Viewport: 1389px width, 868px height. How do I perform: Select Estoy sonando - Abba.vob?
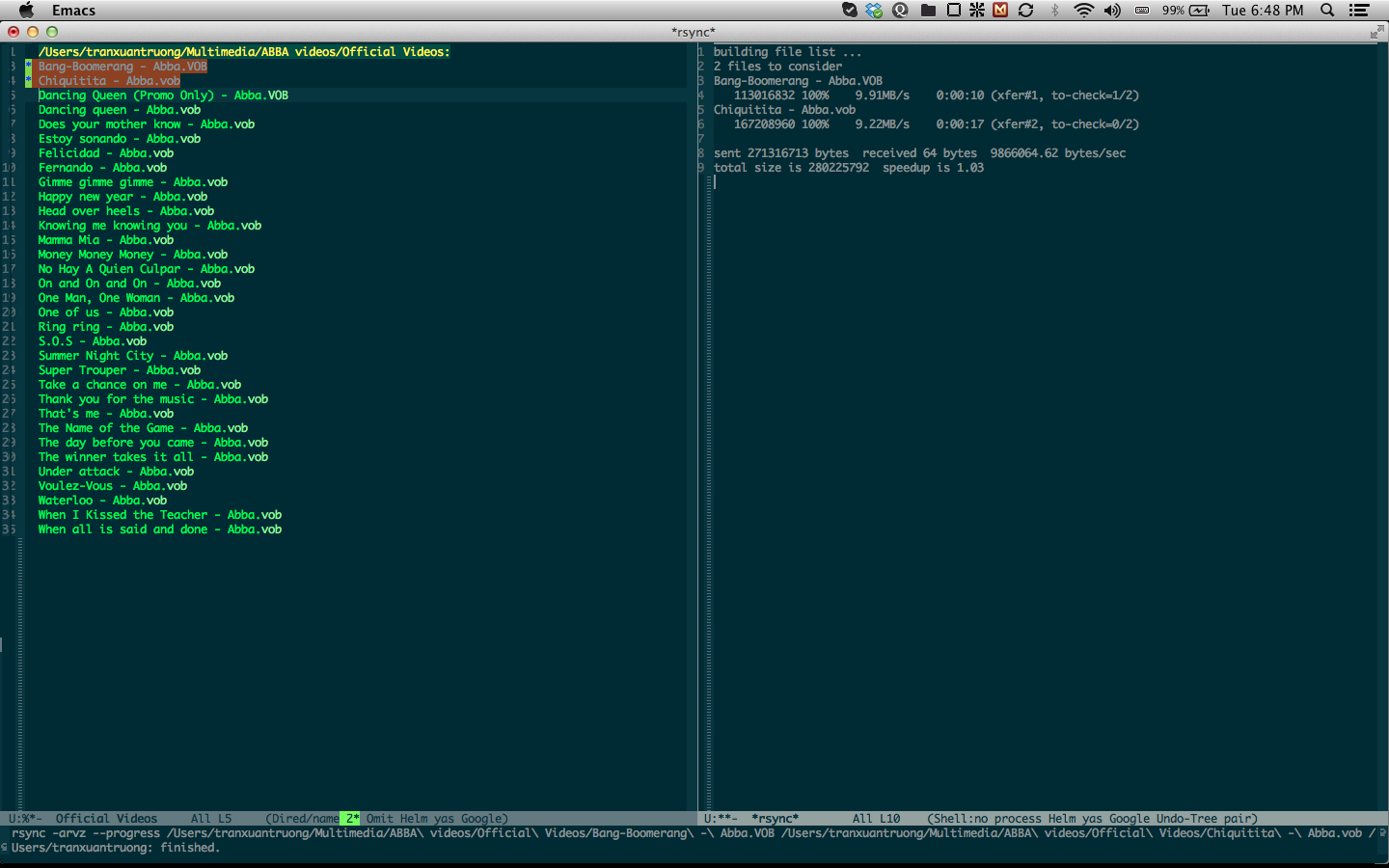pos(120,139)
